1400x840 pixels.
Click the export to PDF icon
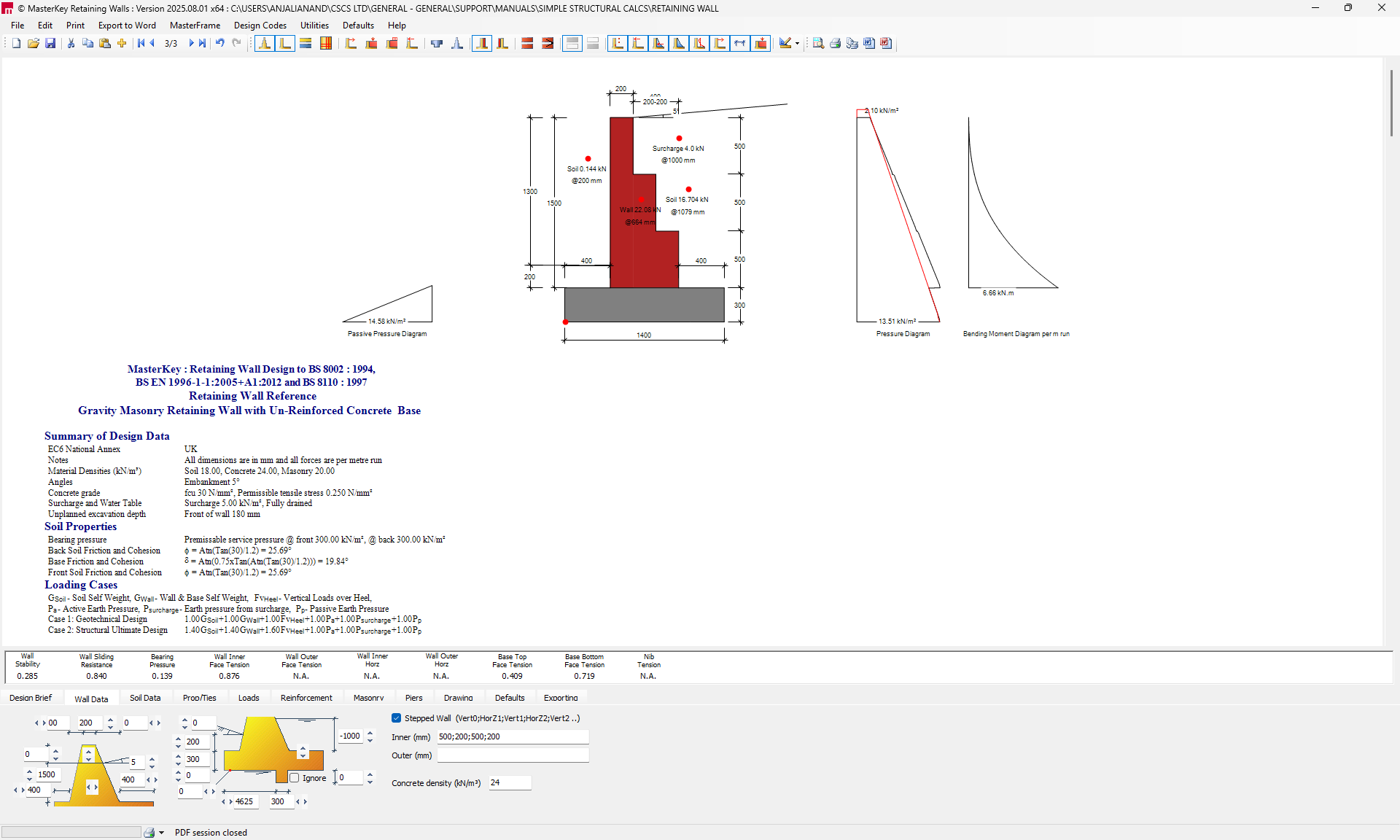(886, 44)
